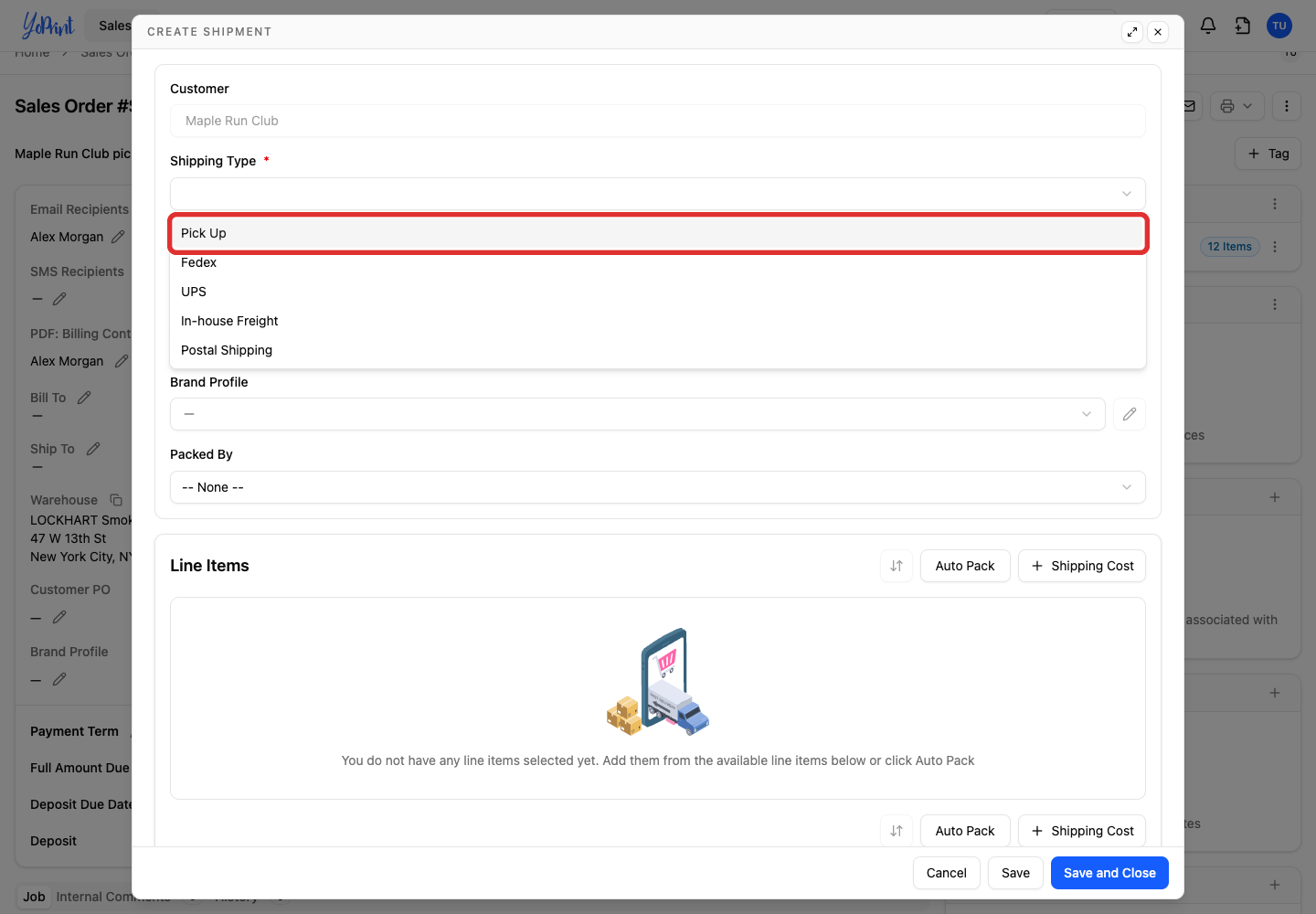The image size is (1316, 914).
Task: Edit Brand Profile in order sidebar
Action: click(59, 679)
